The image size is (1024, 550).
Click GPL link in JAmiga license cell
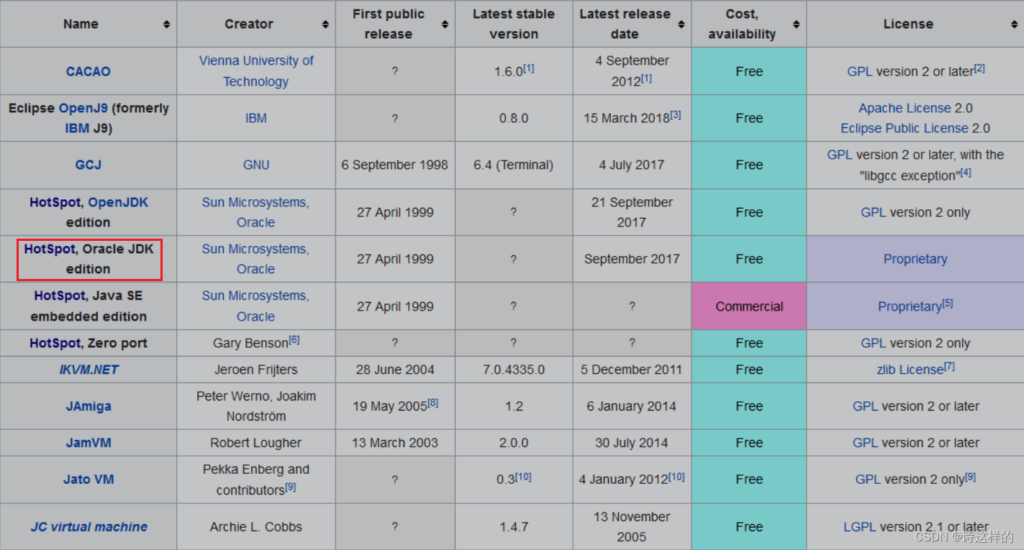tap(865, 406)
